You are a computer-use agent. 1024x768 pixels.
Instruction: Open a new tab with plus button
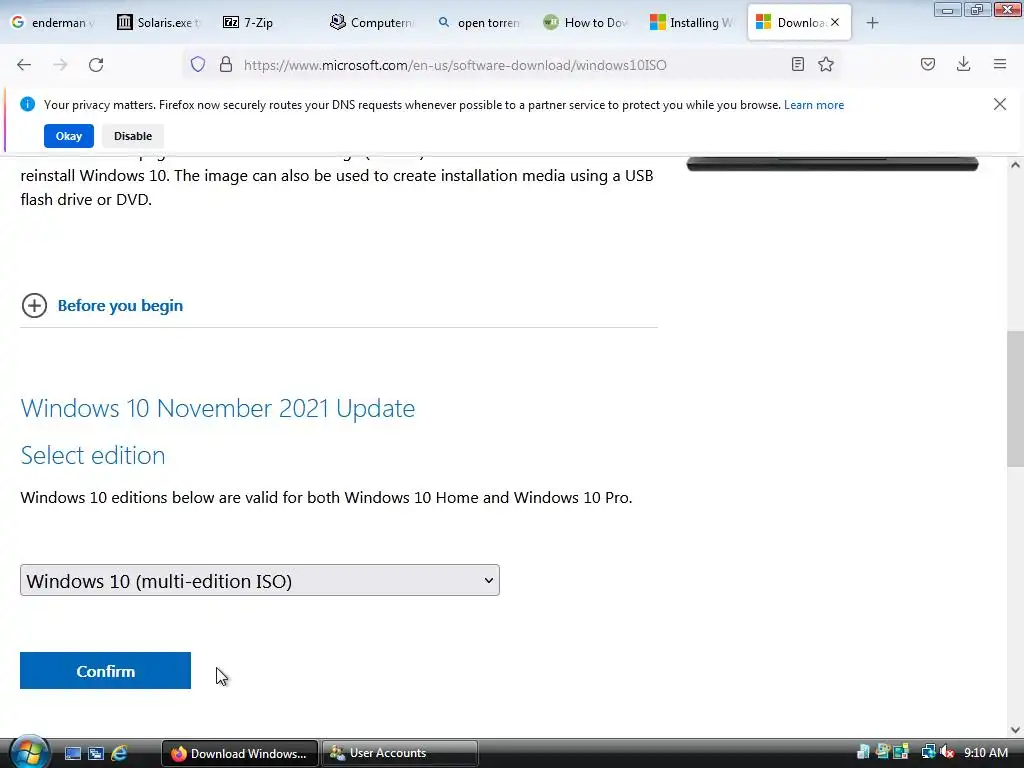point(872,23)
